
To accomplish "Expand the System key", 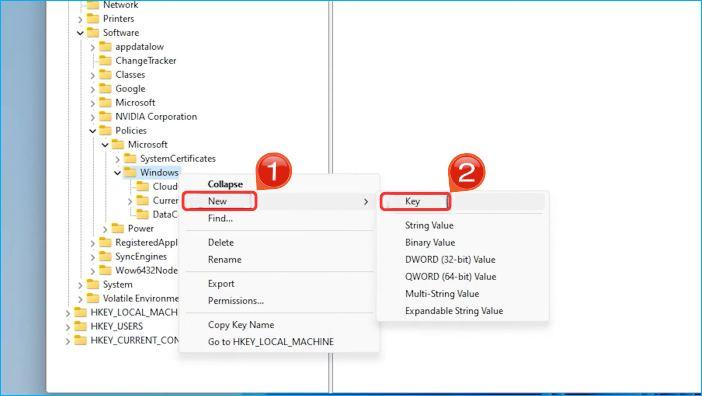I will coord(80,285).
